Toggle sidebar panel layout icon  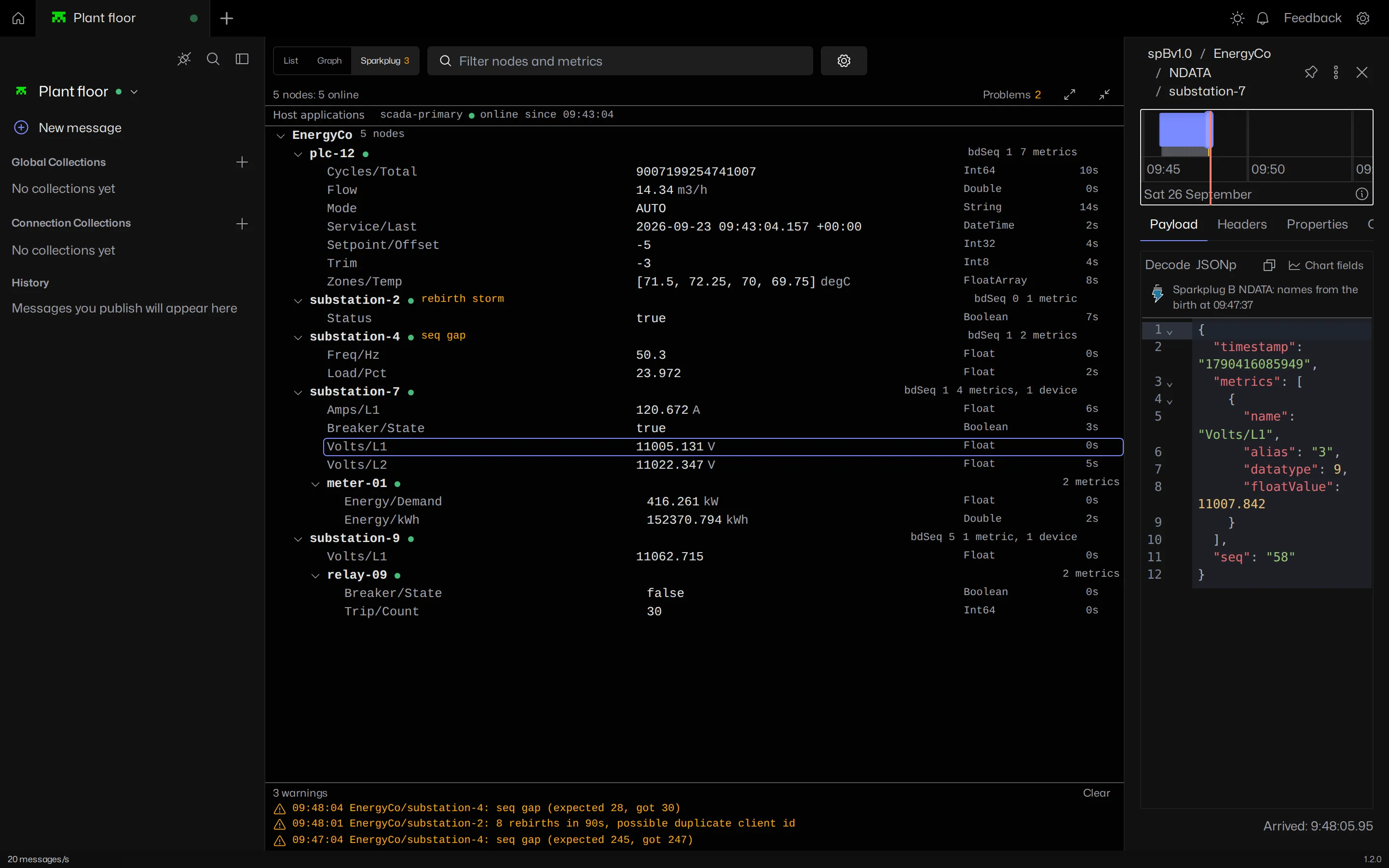242,58
